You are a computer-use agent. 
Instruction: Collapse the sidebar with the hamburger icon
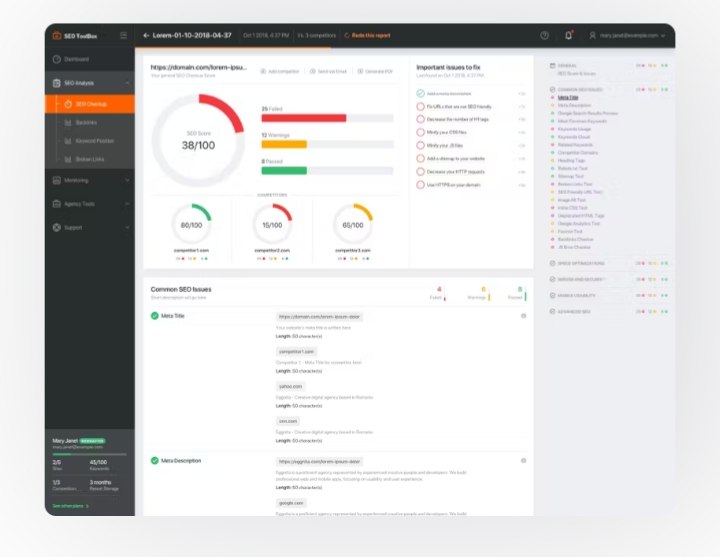123,35
